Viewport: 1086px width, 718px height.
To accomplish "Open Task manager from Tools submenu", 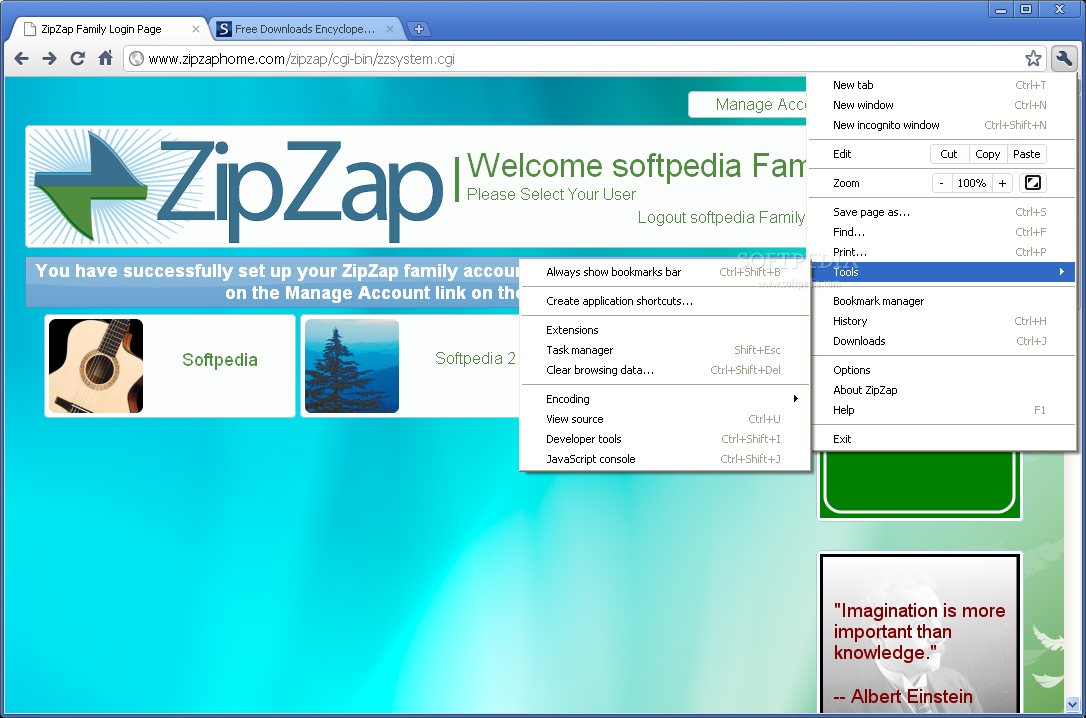I will [x=665, y=350].
